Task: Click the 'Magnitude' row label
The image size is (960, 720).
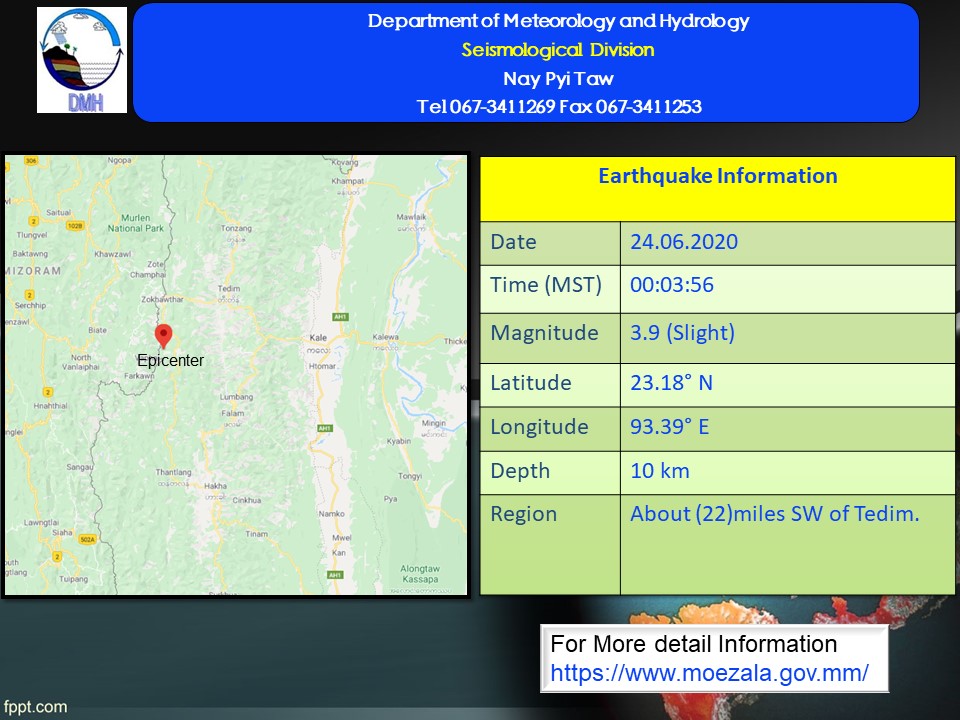Action: [544, 333]
